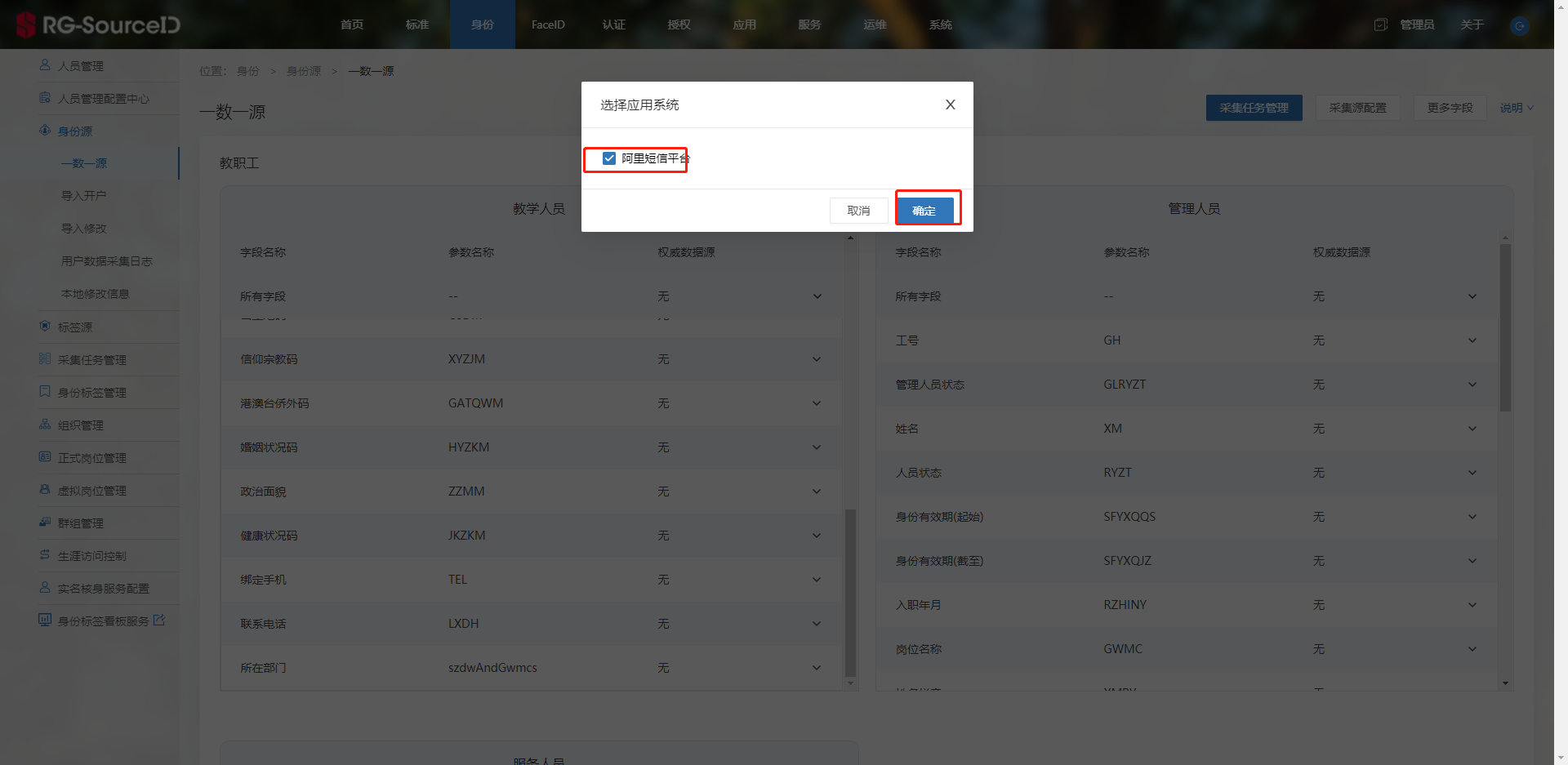Click the 身份源 sidebar icon

(x=45, y=130)
